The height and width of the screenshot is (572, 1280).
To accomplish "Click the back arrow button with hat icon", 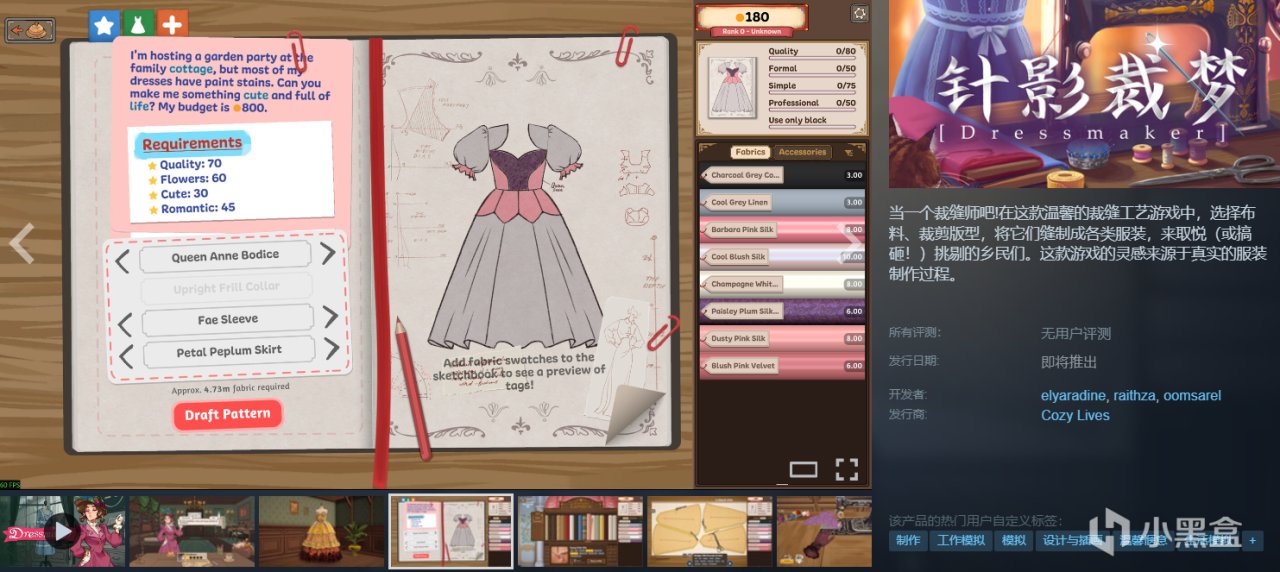I will pos(30,30).
